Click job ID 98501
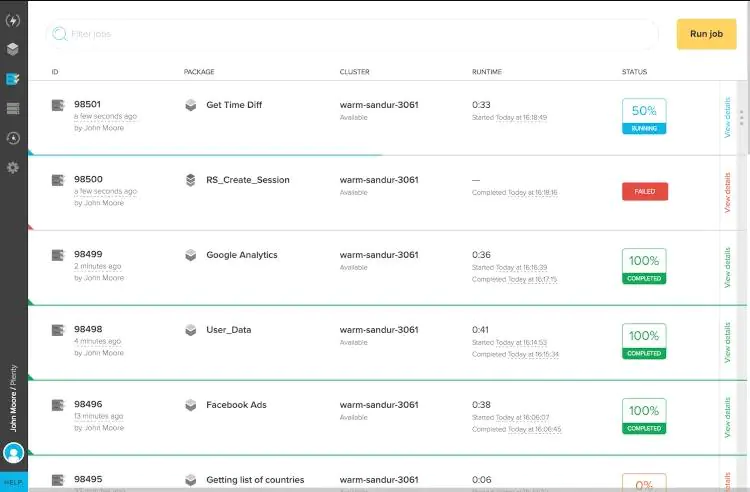 coord(88,104)
